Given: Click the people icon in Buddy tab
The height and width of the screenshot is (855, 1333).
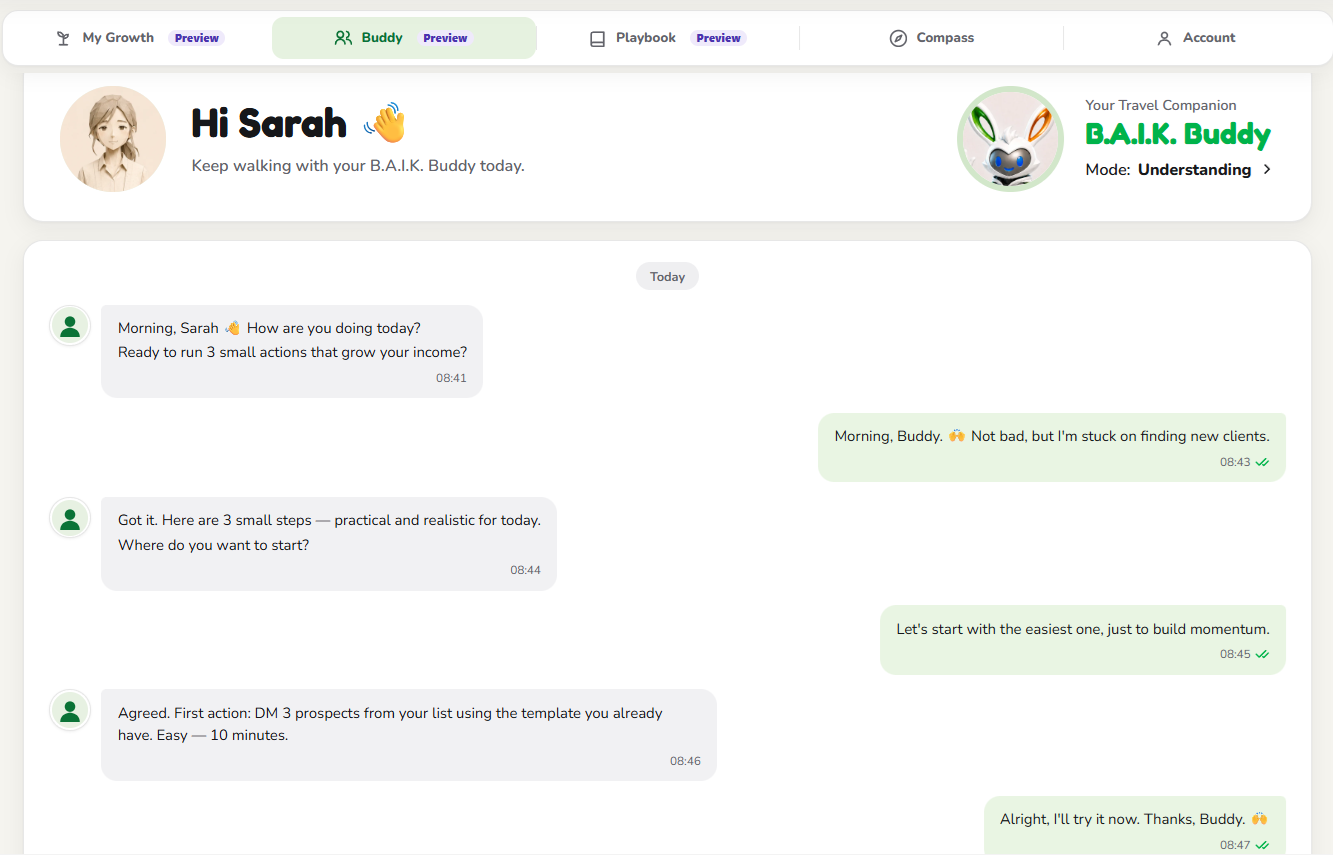Looking at the screenshot, I should tap(343, 38).
